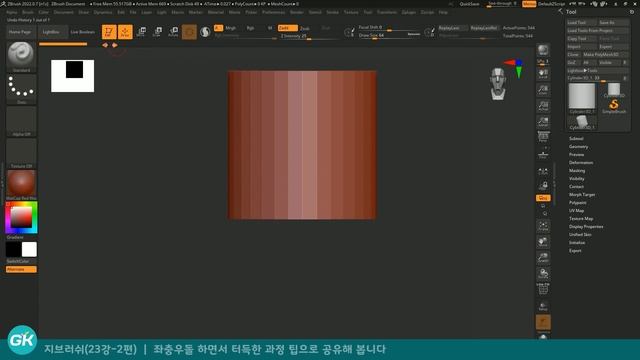Click the BPR render icon
The image size is (640, 360).
(543, 50)
